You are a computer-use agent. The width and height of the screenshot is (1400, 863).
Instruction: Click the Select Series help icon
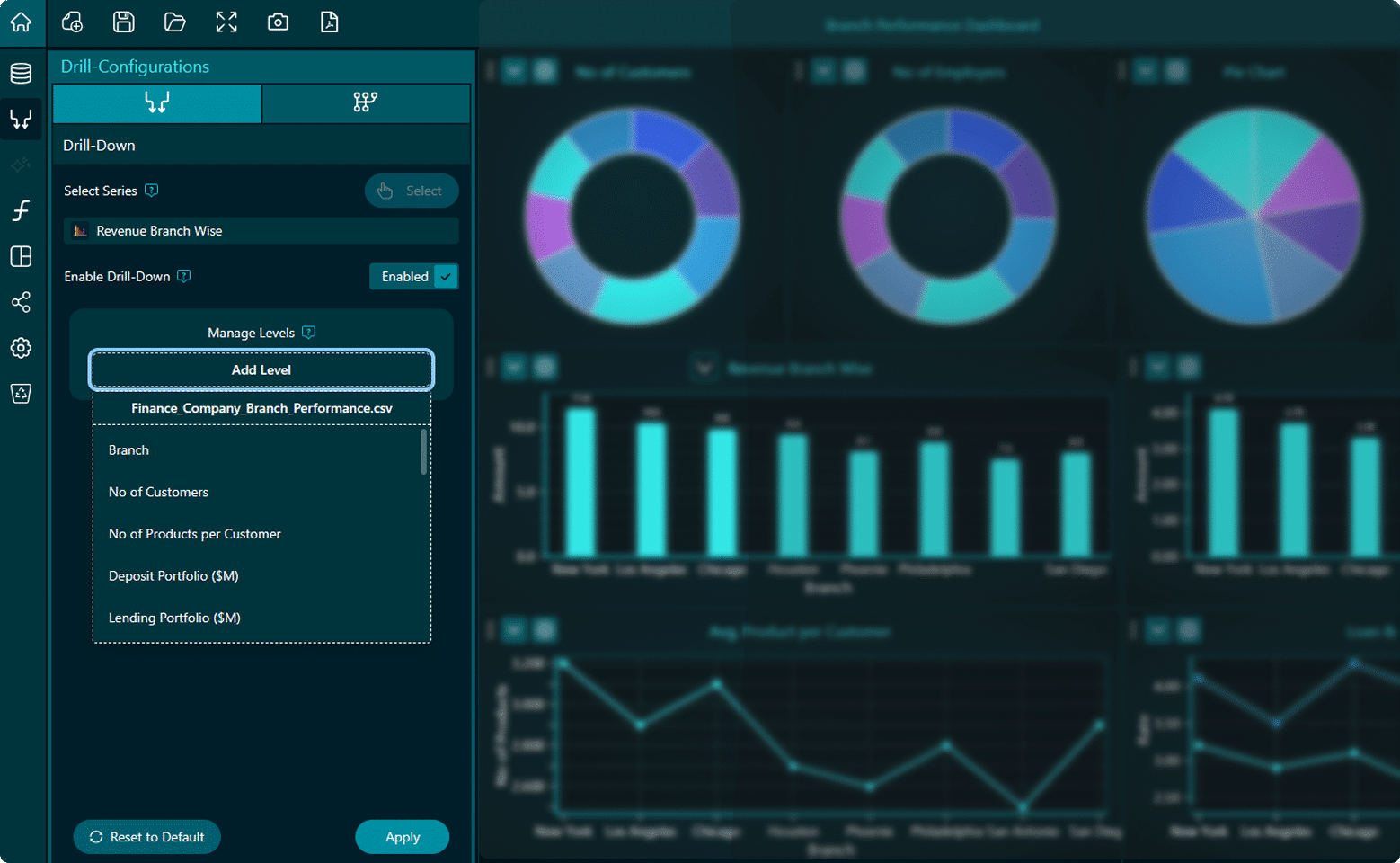click(x=152, y=191)
